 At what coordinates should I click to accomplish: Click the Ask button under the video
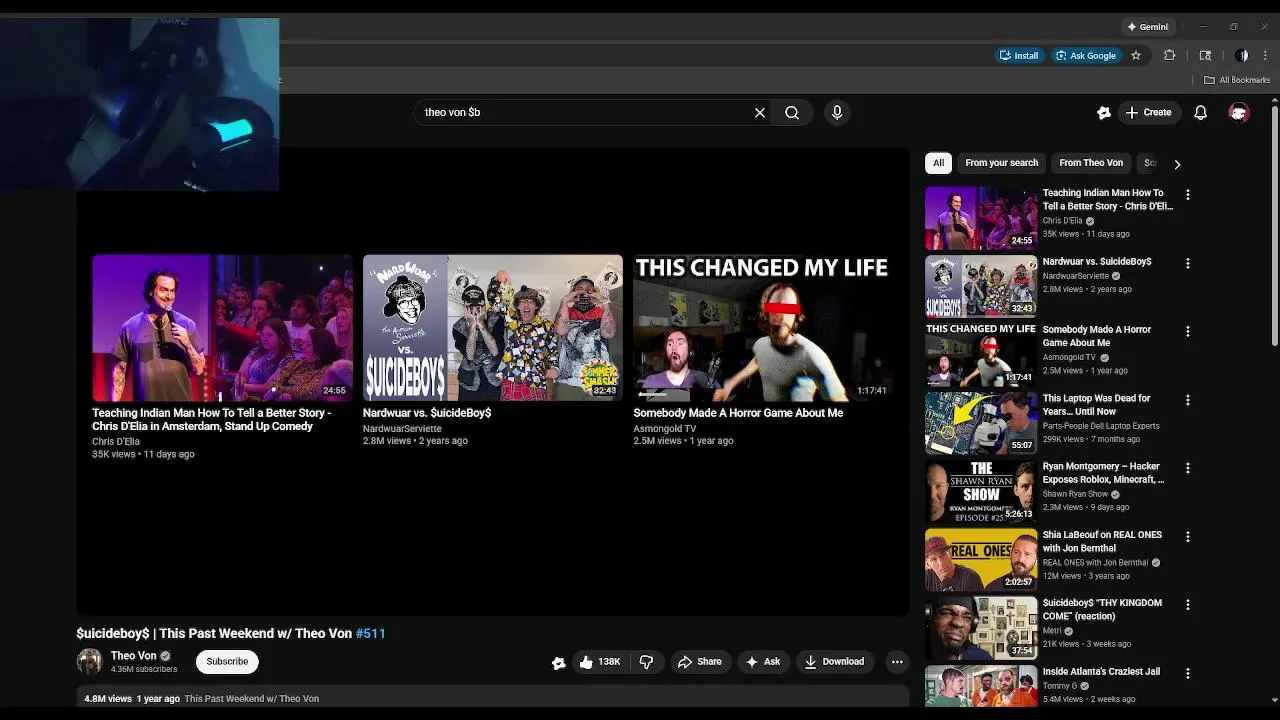click(x=763, y=662)
